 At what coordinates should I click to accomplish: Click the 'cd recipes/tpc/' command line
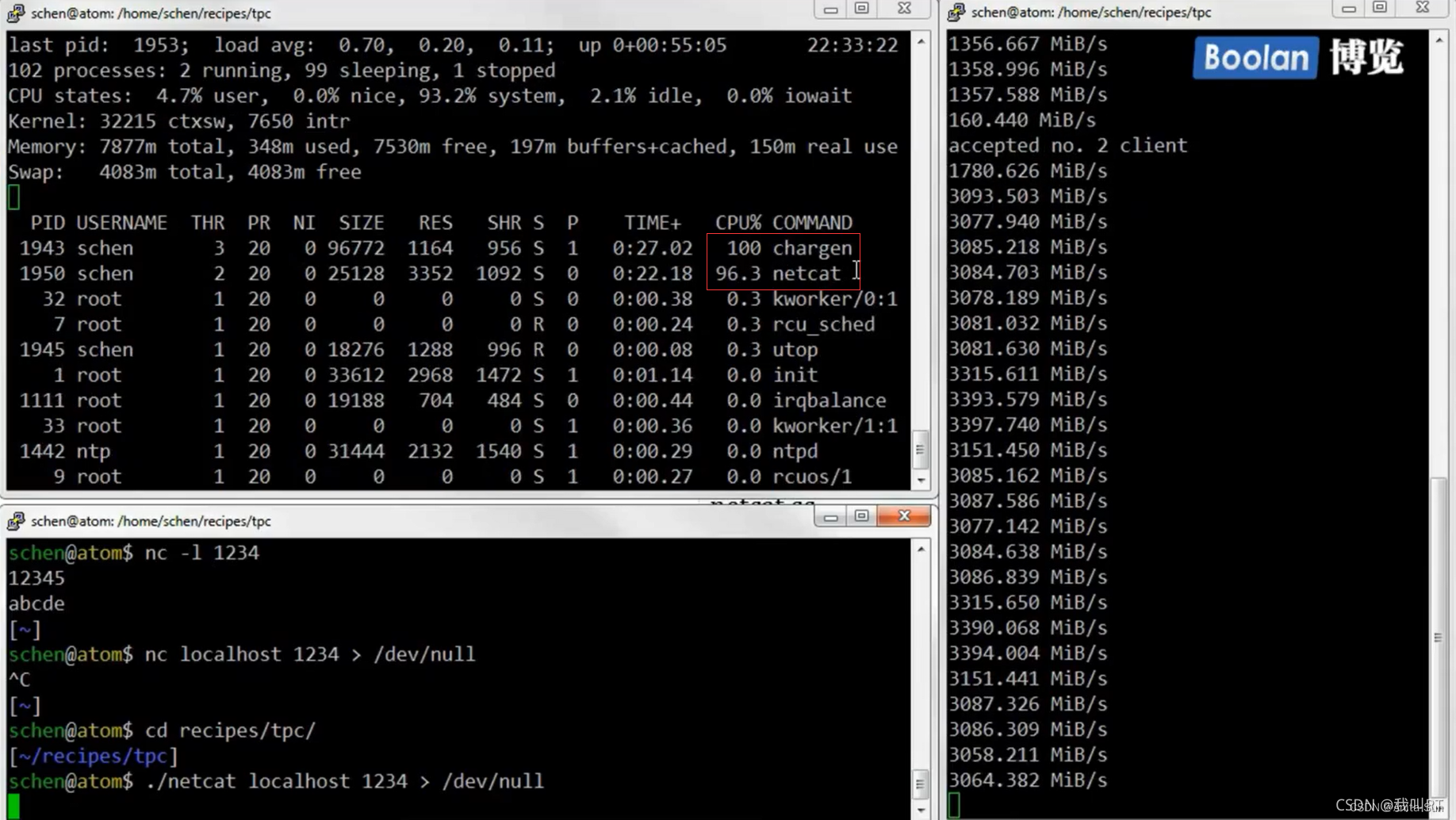[230, 730]
